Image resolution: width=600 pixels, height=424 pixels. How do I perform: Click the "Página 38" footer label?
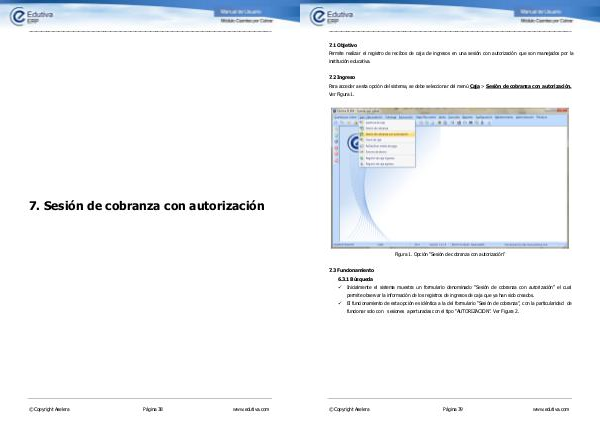(153, 409)
